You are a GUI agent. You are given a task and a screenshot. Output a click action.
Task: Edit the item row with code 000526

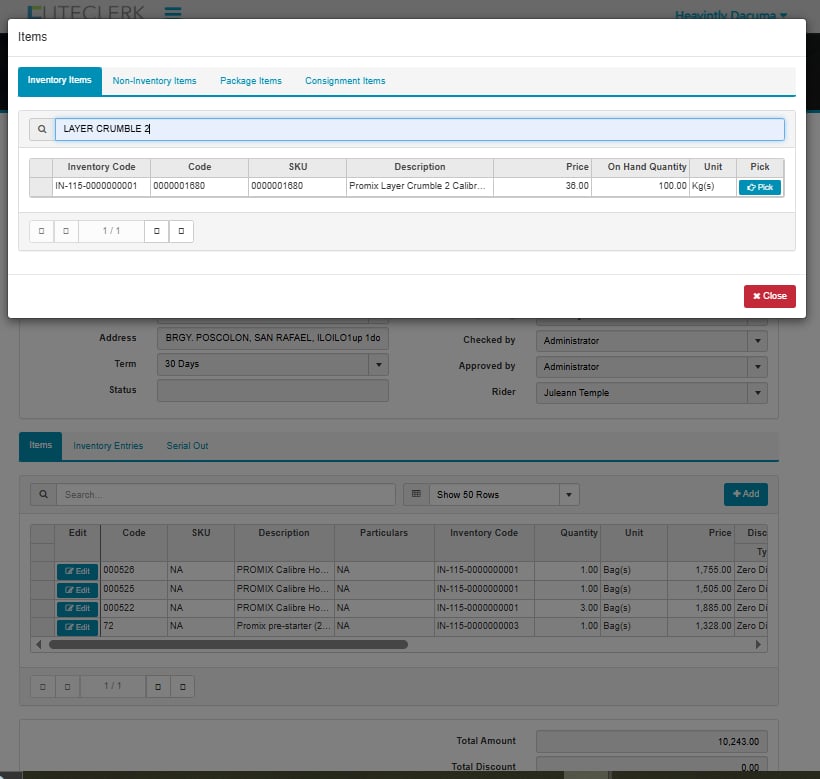pyautogui.click(x=77, y=570)
